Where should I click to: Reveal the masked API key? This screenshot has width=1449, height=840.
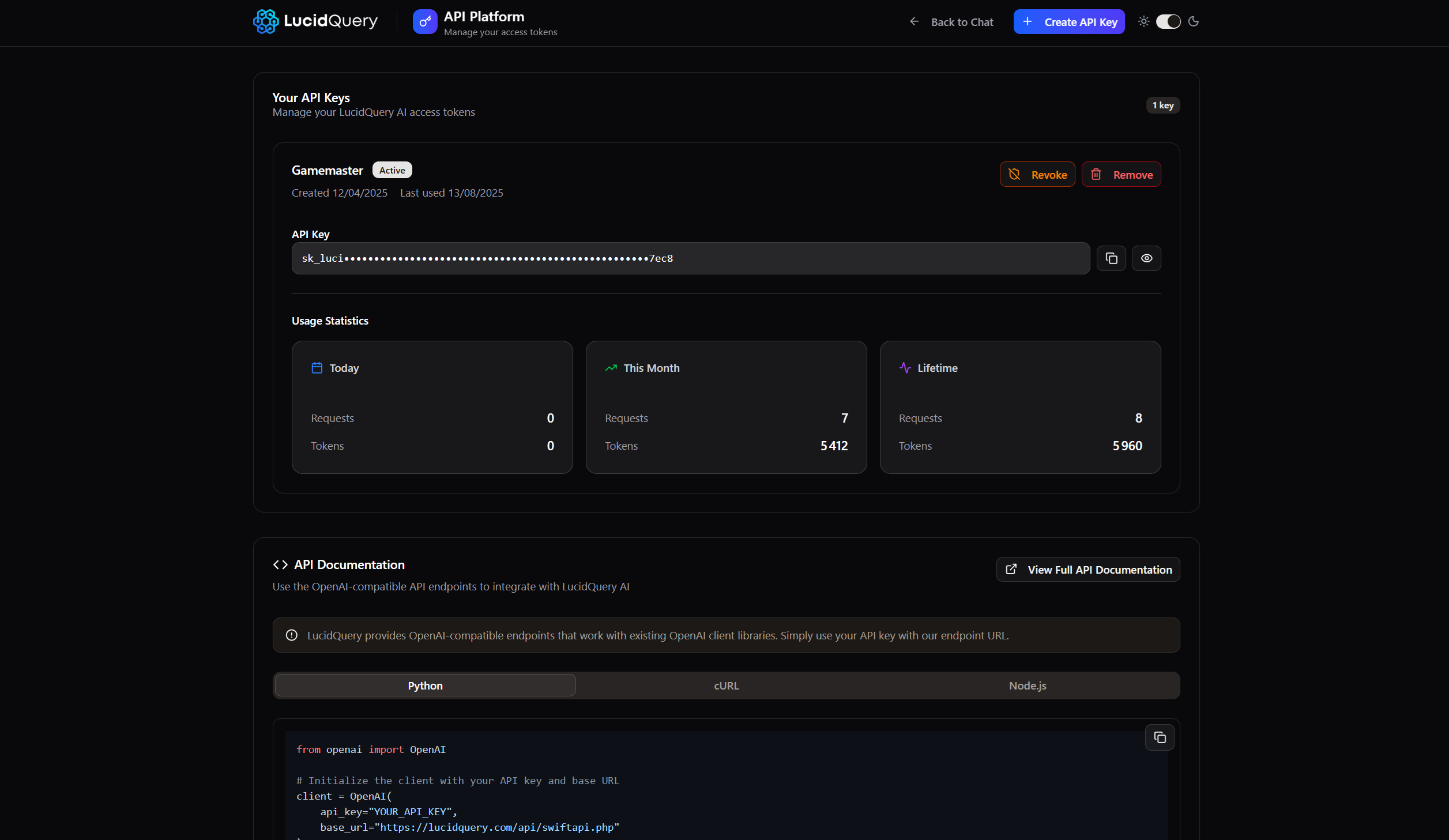[1146, 258]
